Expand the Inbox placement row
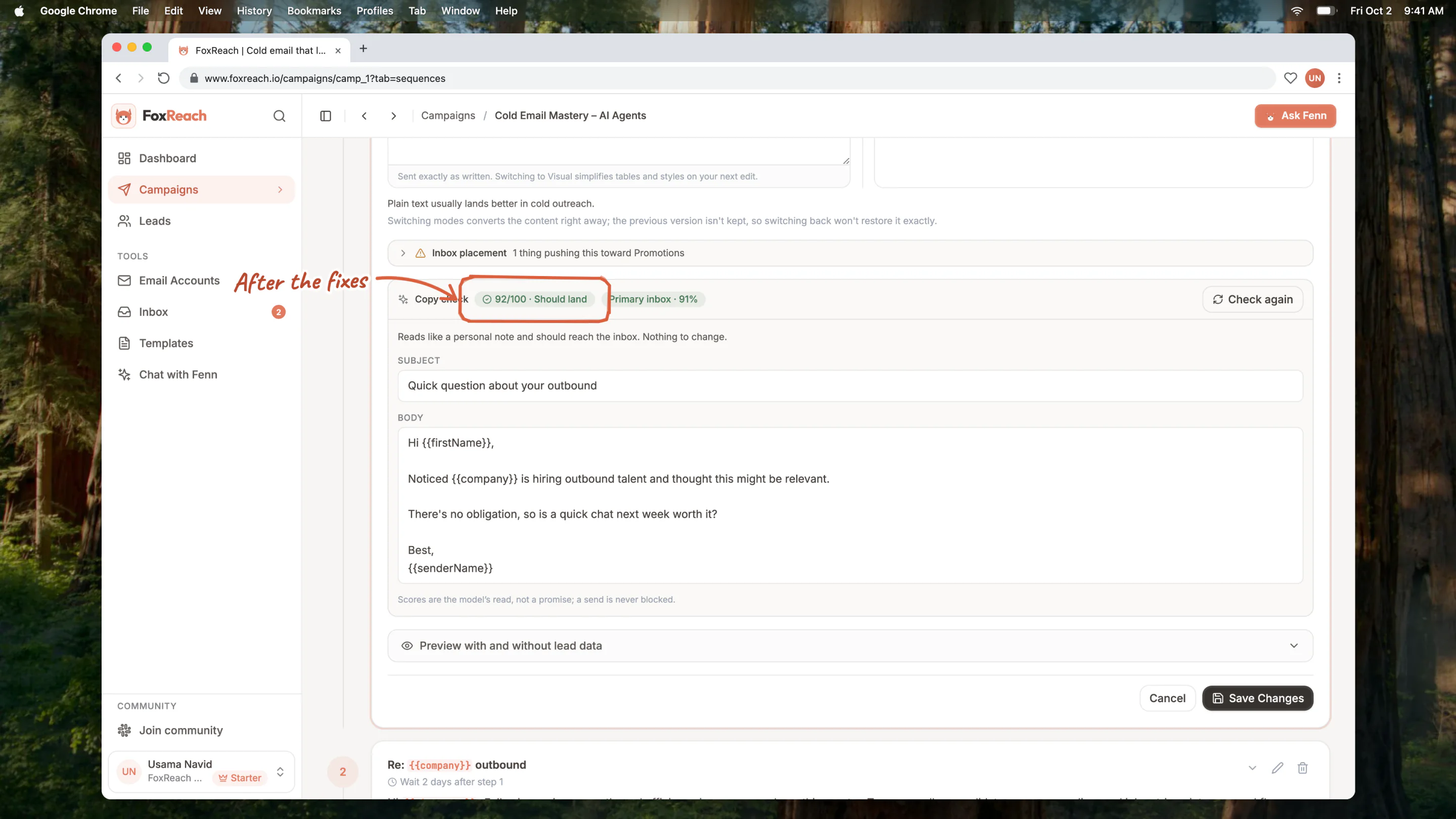 coord(850,253)
